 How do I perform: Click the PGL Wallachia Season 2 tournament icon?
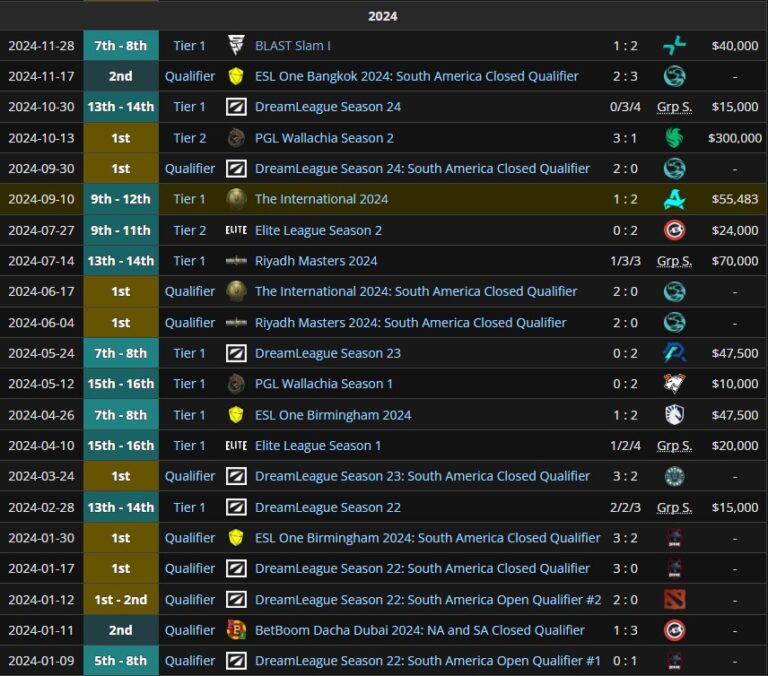236,138
